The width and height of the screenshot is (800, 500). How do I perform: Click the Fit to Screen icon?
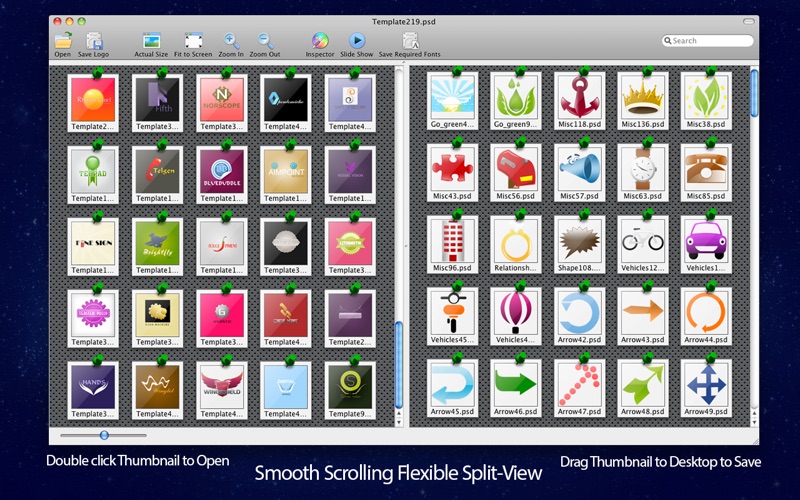(x=194, y=41)
